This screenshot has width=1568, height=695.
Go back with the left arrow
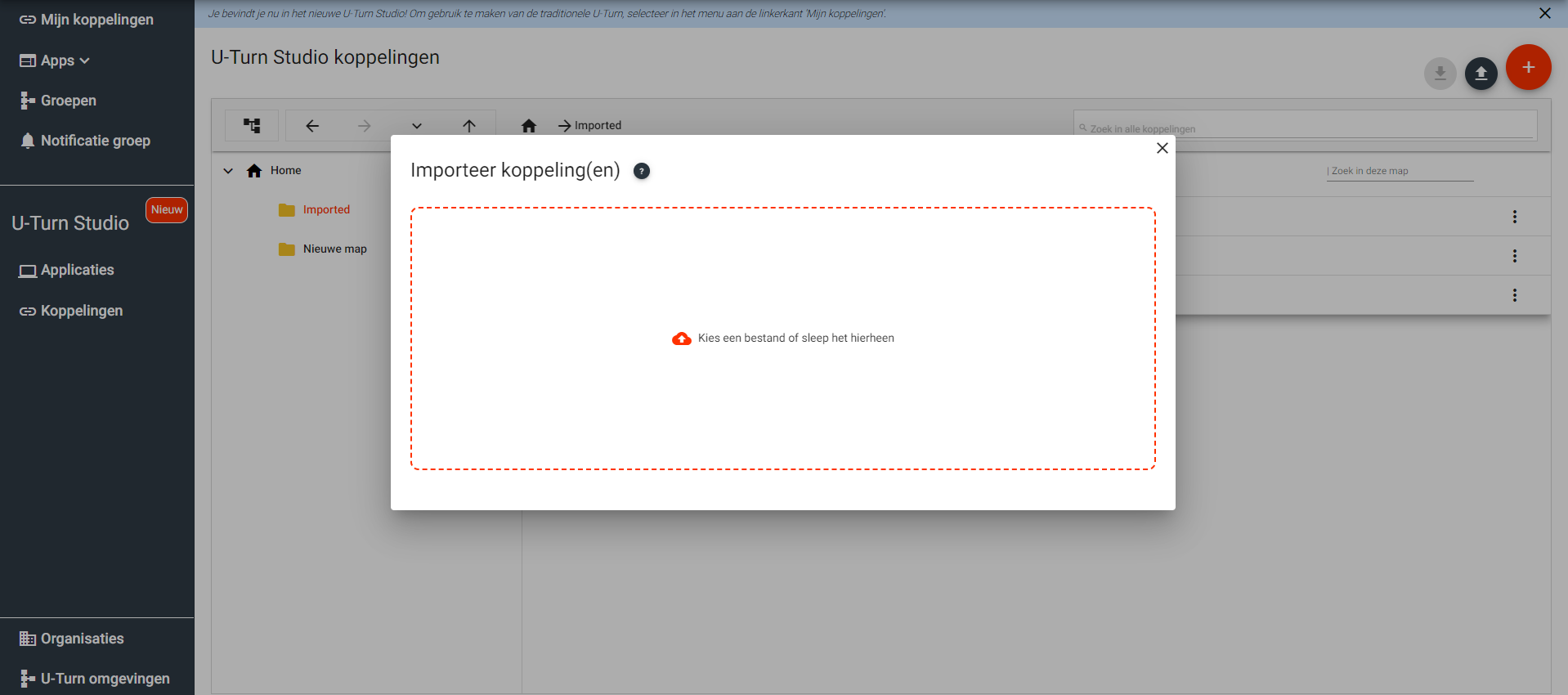(x=312, y=126)
